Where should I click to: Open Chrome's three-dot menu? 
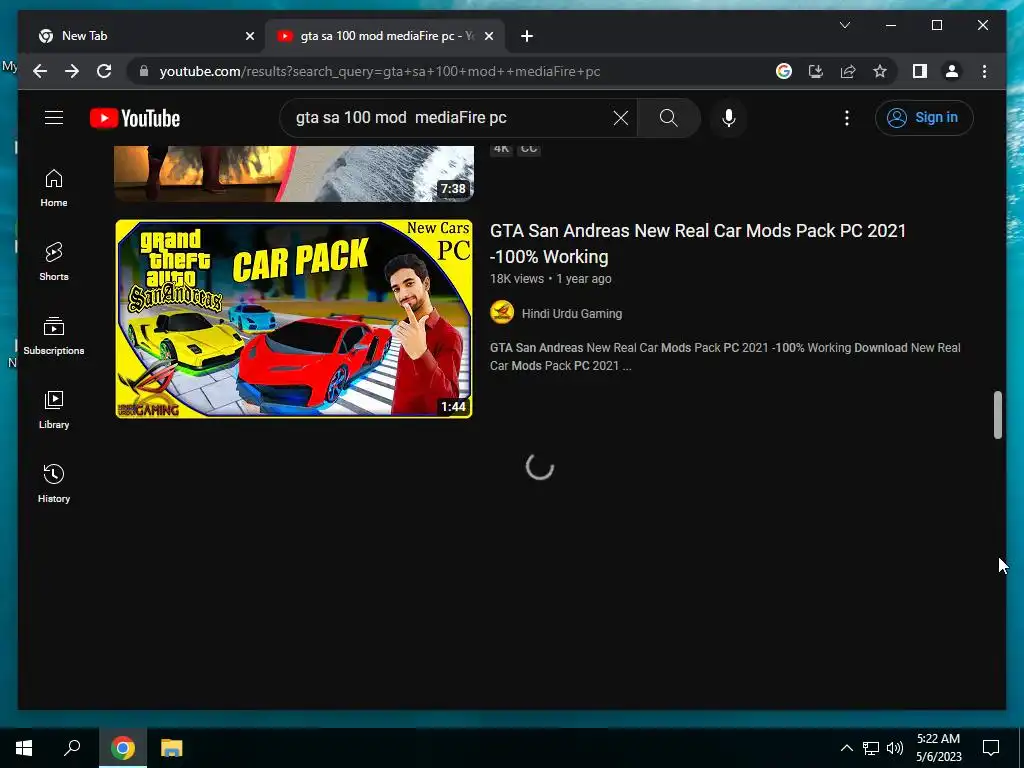point(984,71)
